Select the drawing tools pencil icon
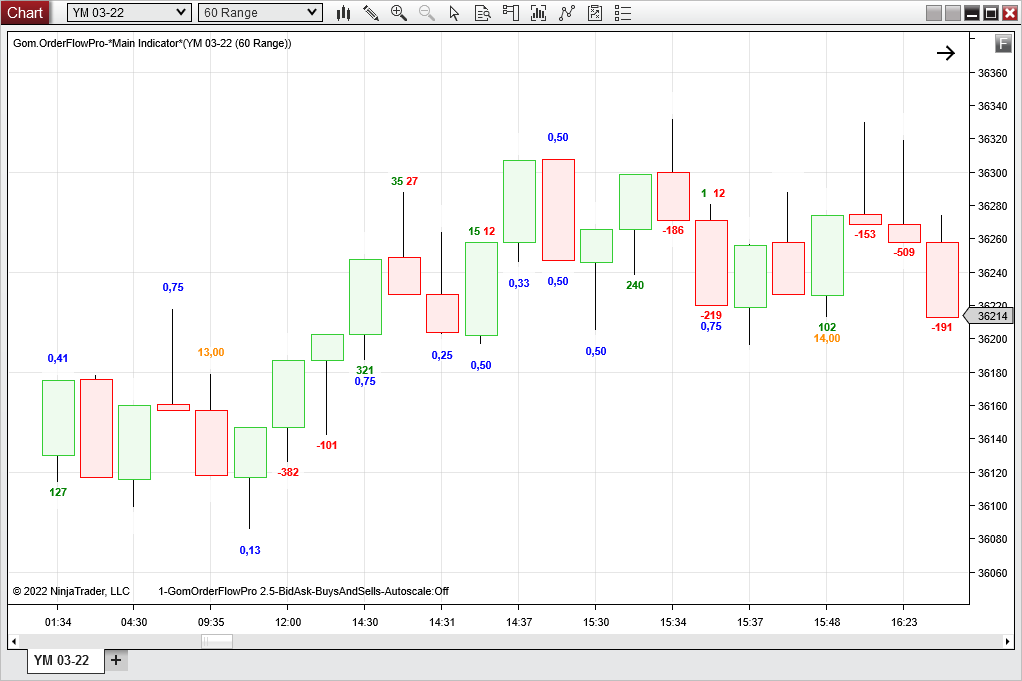Image resolution: width=1022 pixels, height=681 pixels. coord(372,13)
